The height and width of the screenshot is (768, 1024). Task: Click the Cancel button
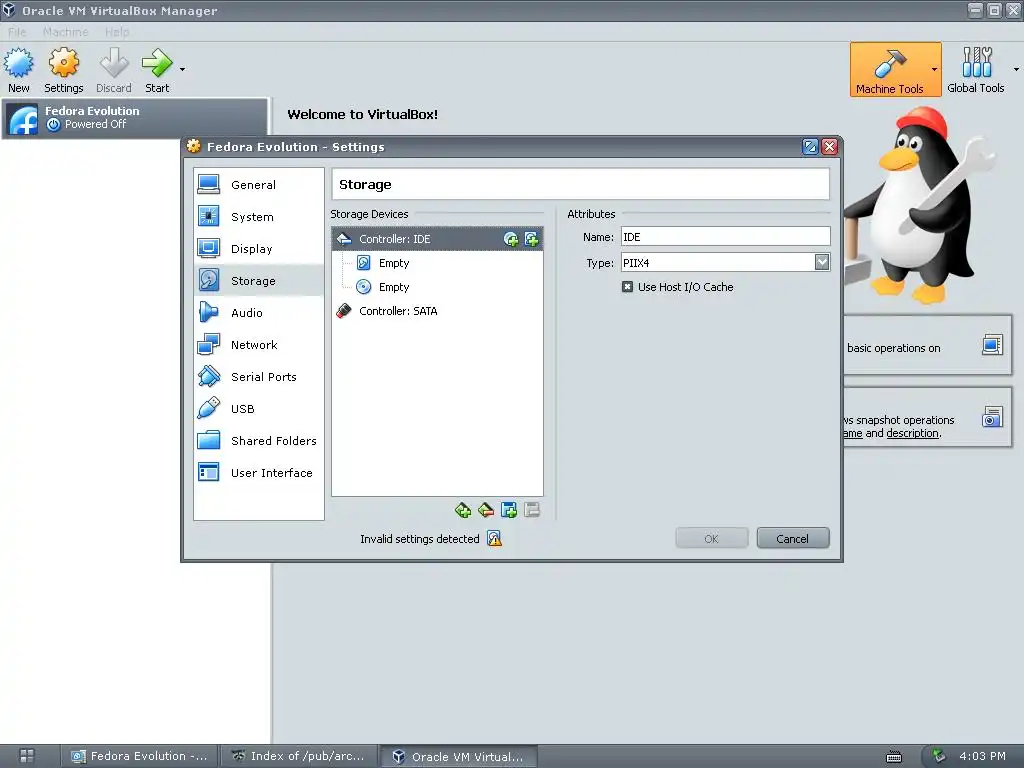(793, 539)
